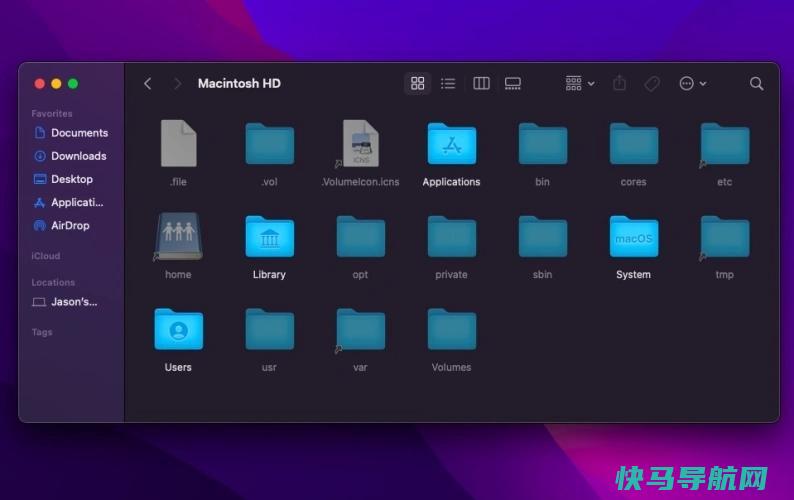Viewport: 794px width, 500px height.
Task: Go forward with the right chevron
Action: pyautogui.click(x=177, y=84)
